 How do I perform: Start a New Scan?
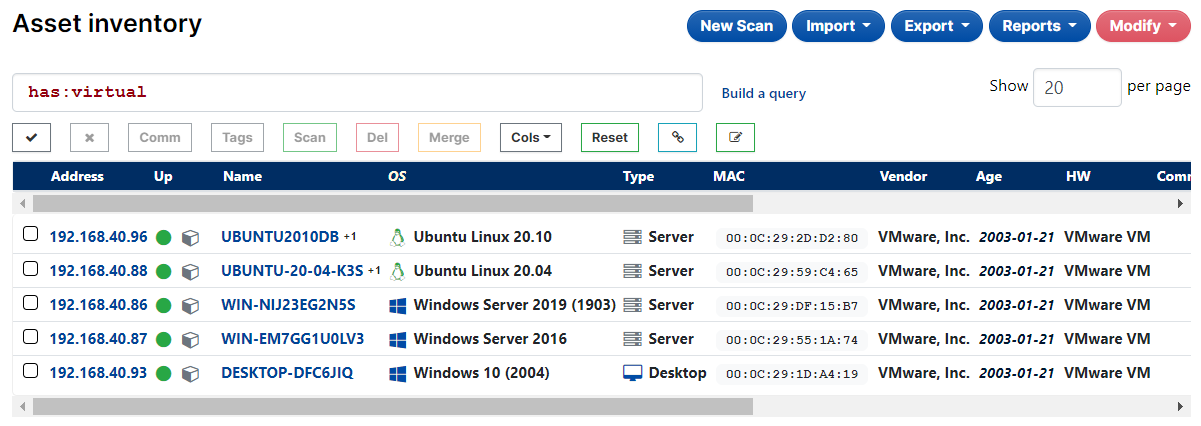737,26
